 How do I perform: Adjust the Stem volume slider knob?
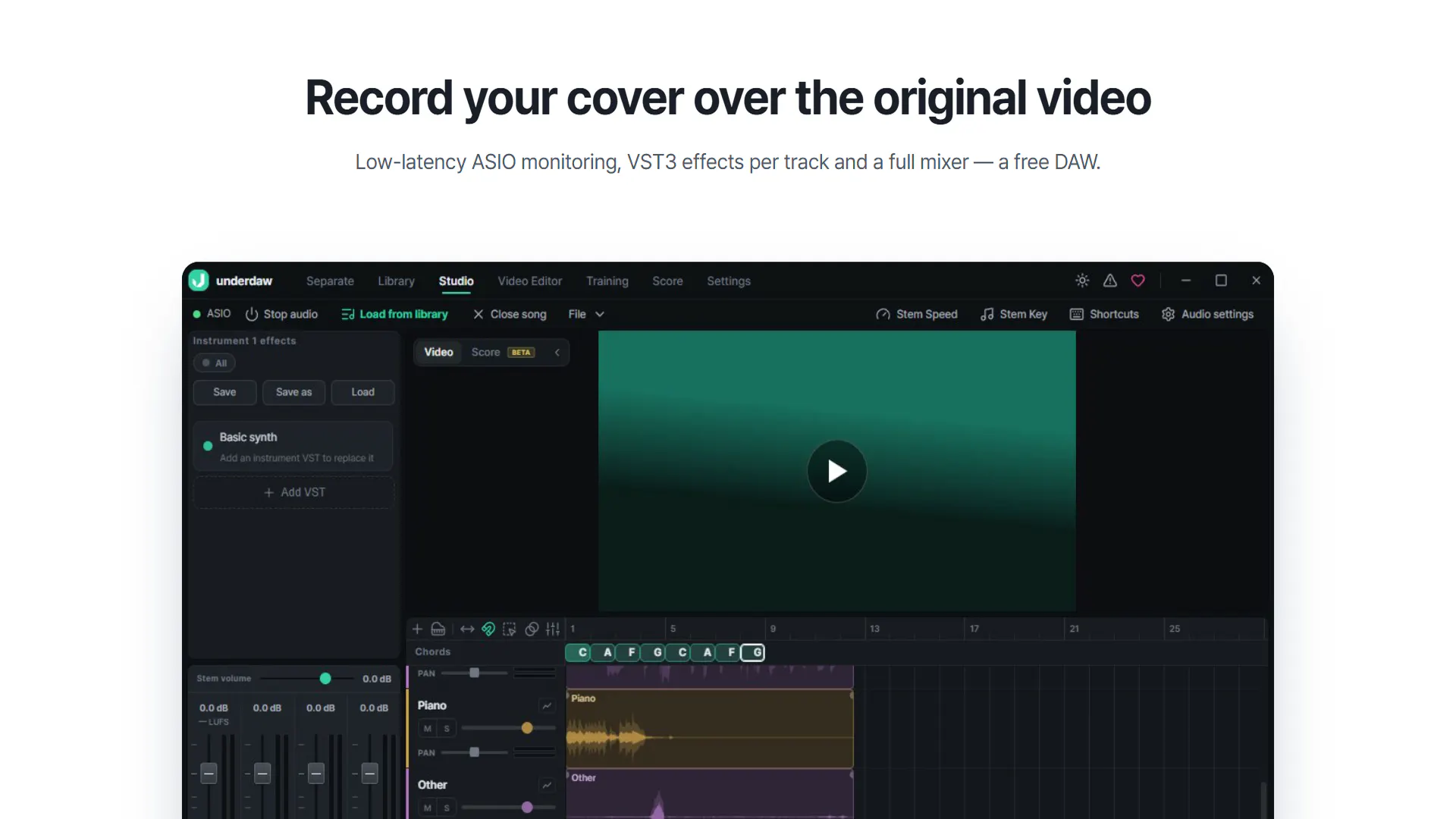pos(325,679)
